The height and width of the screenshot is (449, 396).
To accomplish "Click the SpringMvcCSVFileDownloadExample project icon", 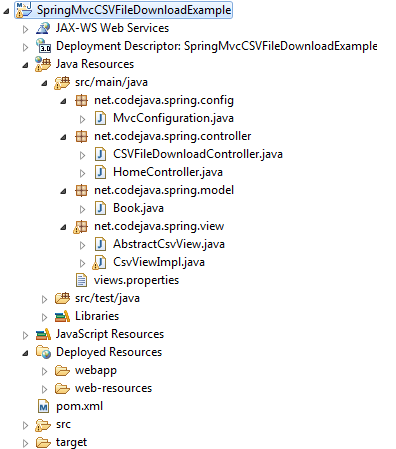I will point(24,10).
